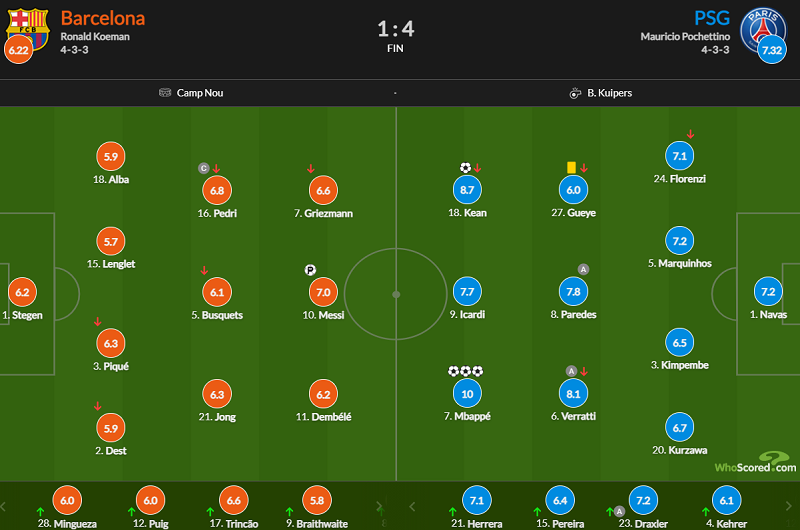The height and width of the screenshot is (530, 800).
Task: Open the Barcelona team name link
Action: (103, 18)
